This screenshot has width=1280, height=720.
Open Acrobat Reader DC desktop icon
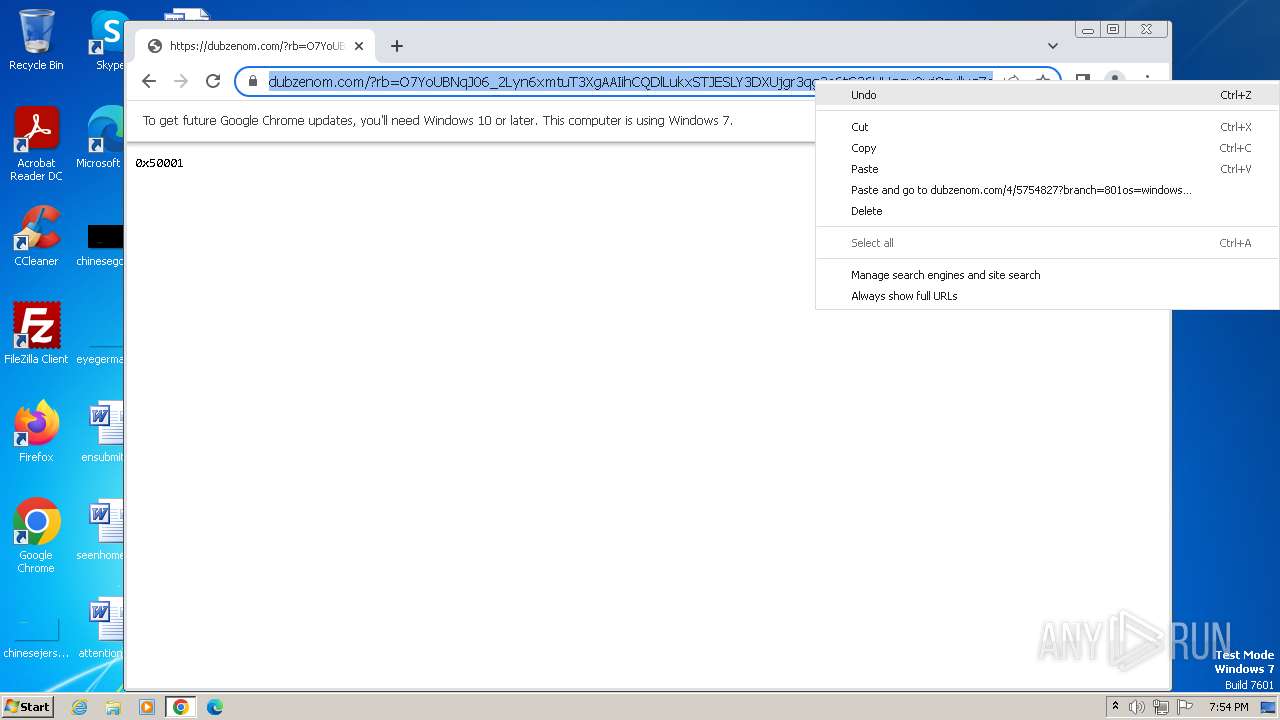pyautogui.click(x=36, y=144)
